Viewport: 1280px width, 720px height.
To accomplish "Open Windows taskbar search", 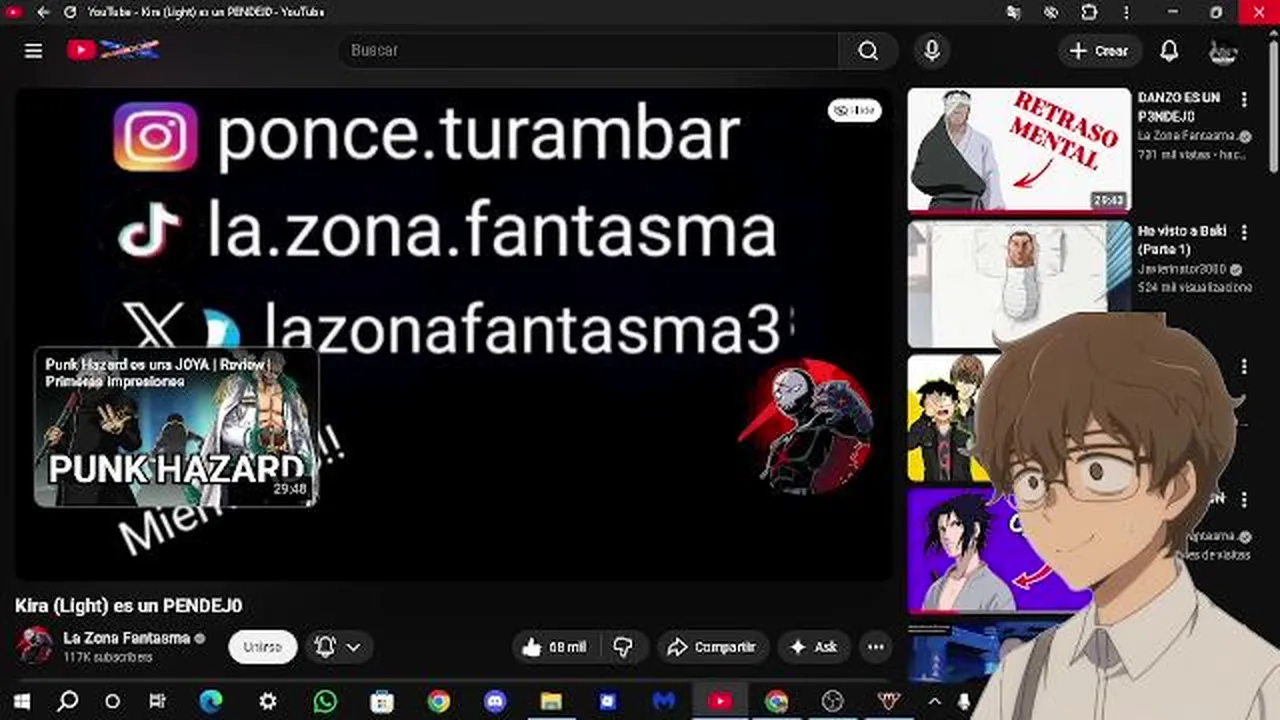I will [x=67, y=701].
